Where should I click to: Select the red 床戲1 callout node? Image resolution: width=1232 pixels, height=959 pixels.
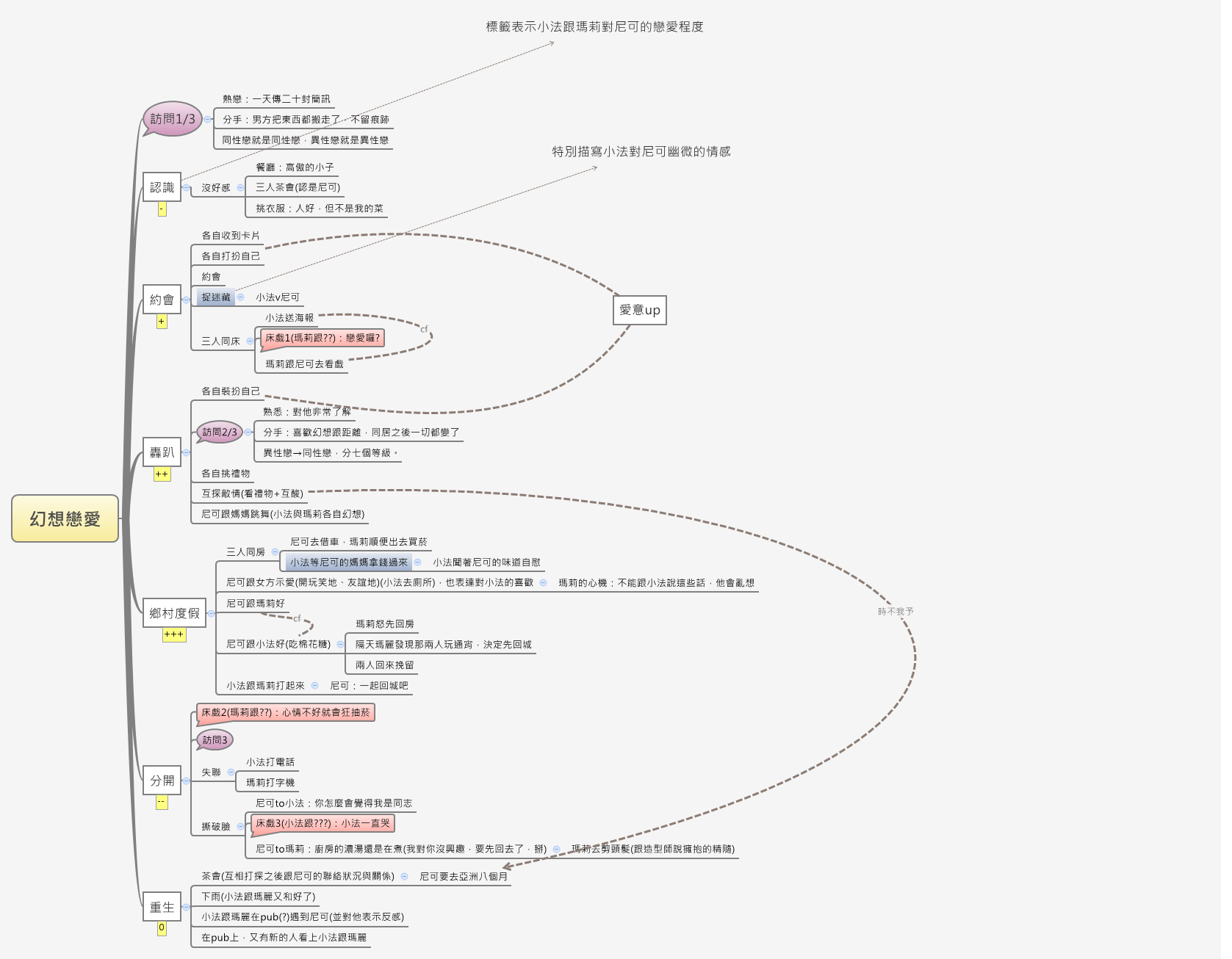click(323, 338)
